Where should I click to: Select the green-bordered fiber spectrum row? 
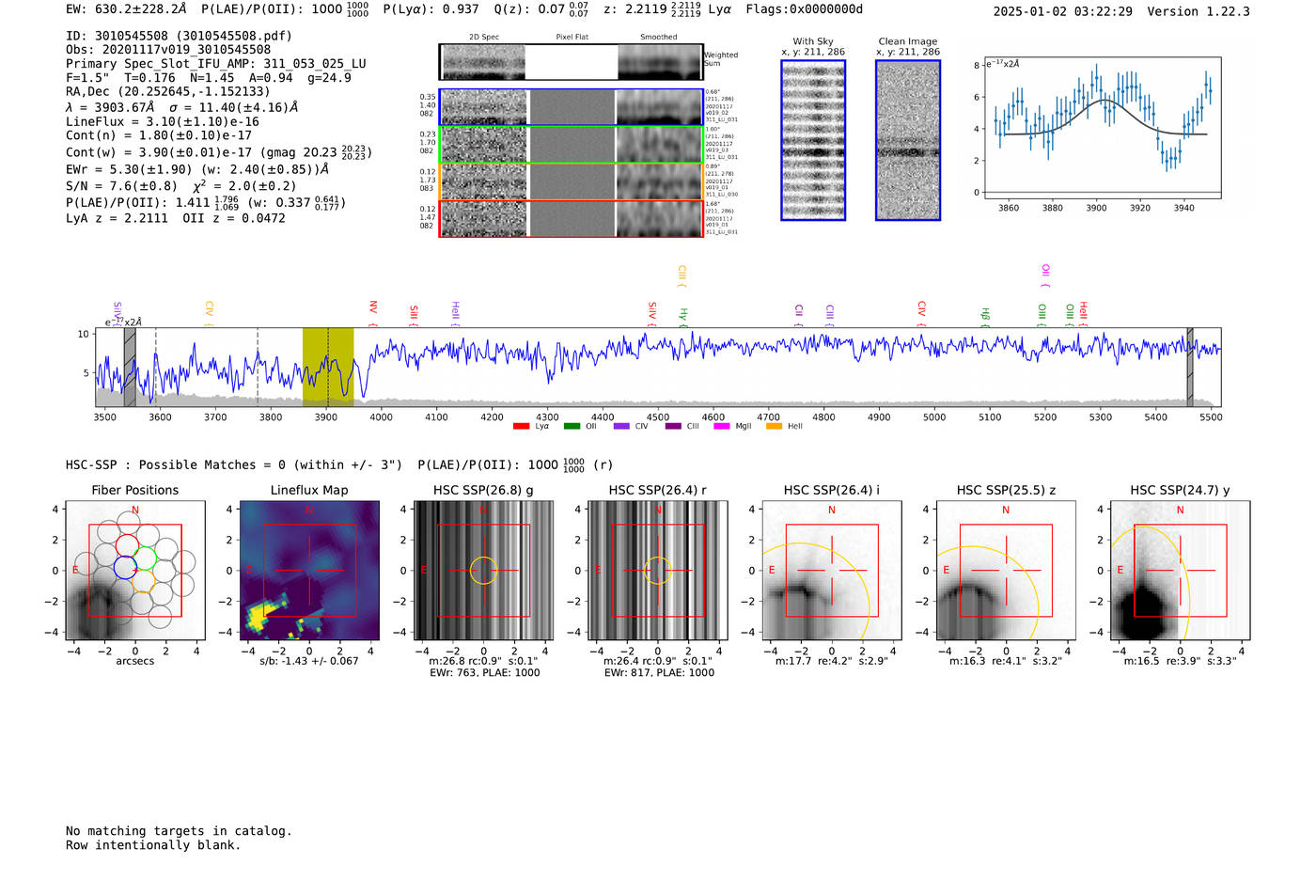(x=571, y=144)
